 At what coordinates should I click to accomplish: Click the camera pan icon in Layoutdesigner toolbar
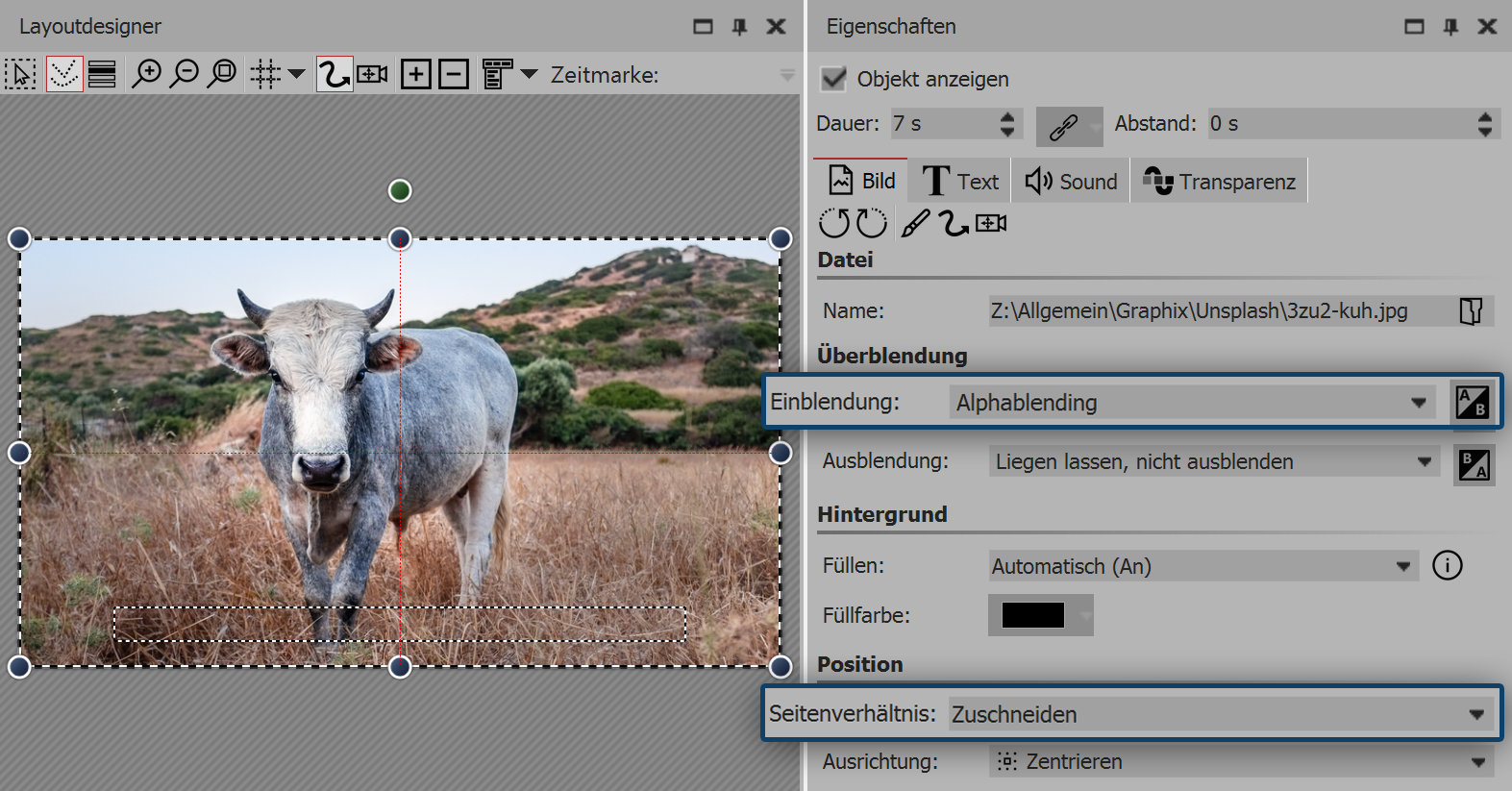pyautogui.click(x=372, y=74)
